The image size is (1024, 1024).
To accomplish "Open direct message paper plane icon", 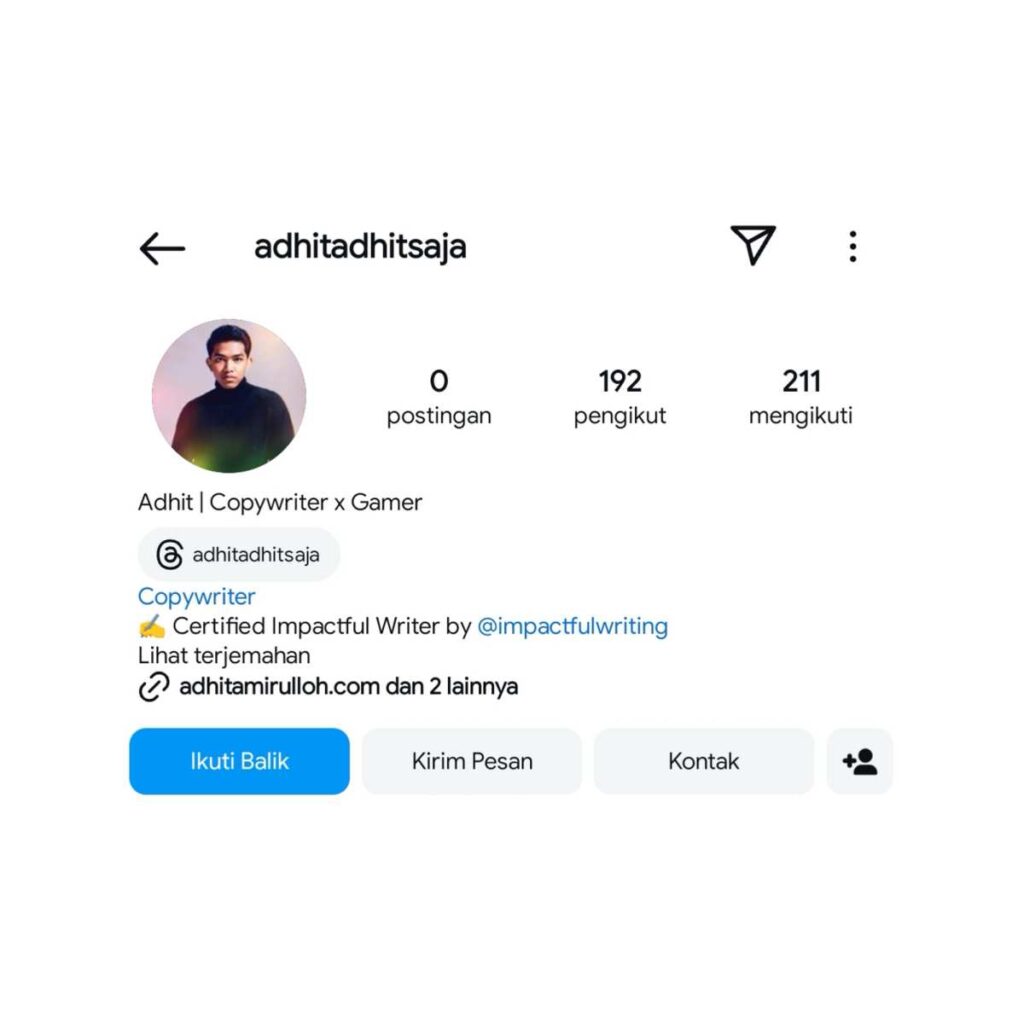I will pos(753,245).
